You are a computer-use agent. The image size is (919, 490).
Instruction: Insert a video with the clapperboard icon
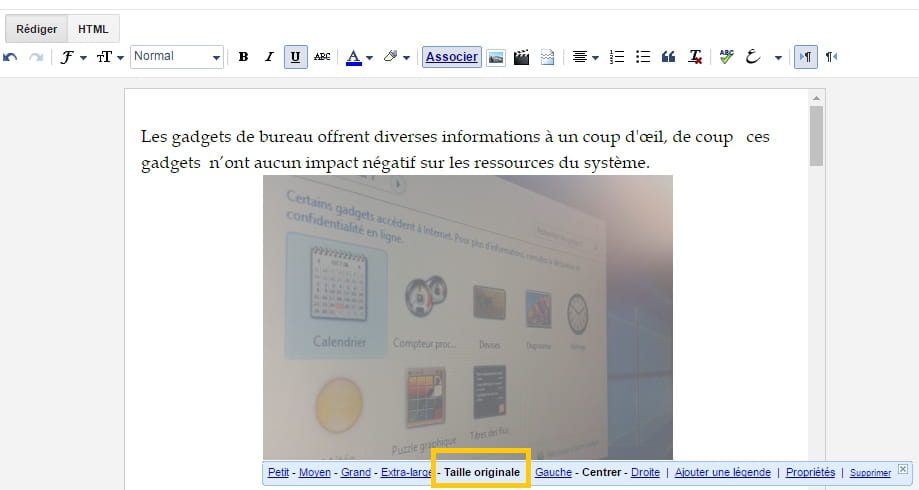tap(521, 57)
